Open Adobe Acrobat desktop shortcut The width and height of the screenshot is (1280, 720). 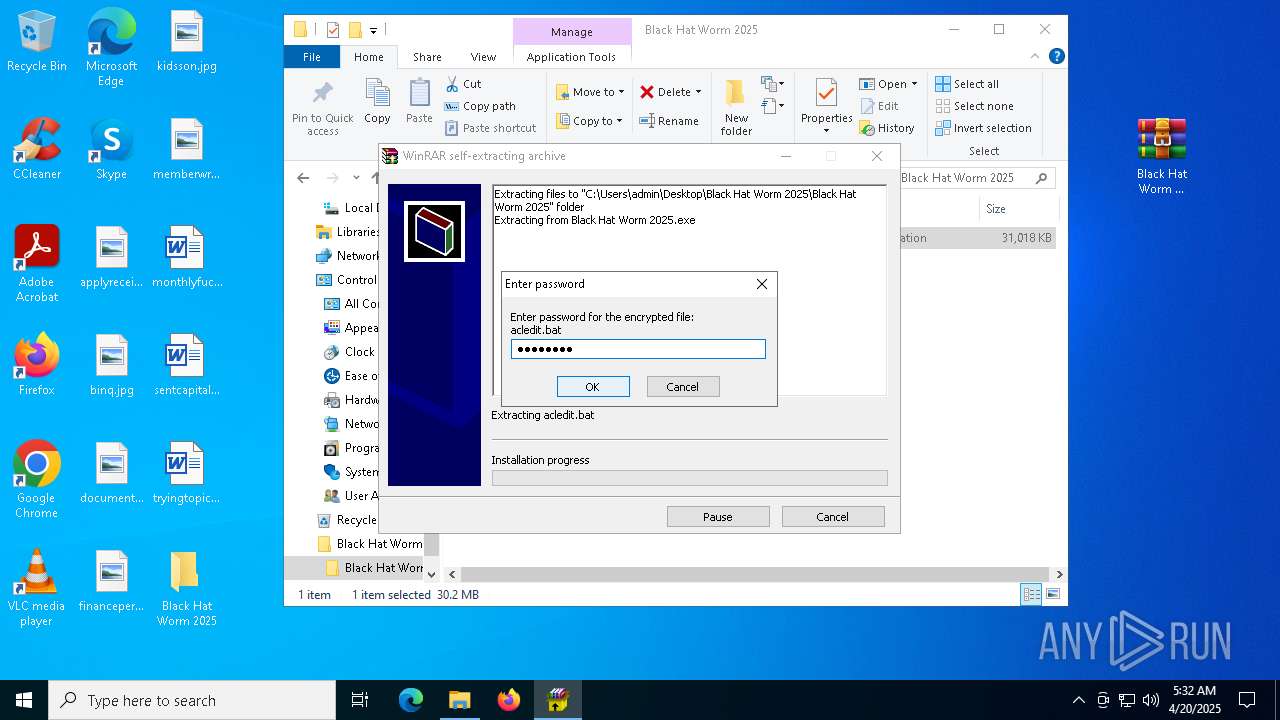tap(37, 263)
